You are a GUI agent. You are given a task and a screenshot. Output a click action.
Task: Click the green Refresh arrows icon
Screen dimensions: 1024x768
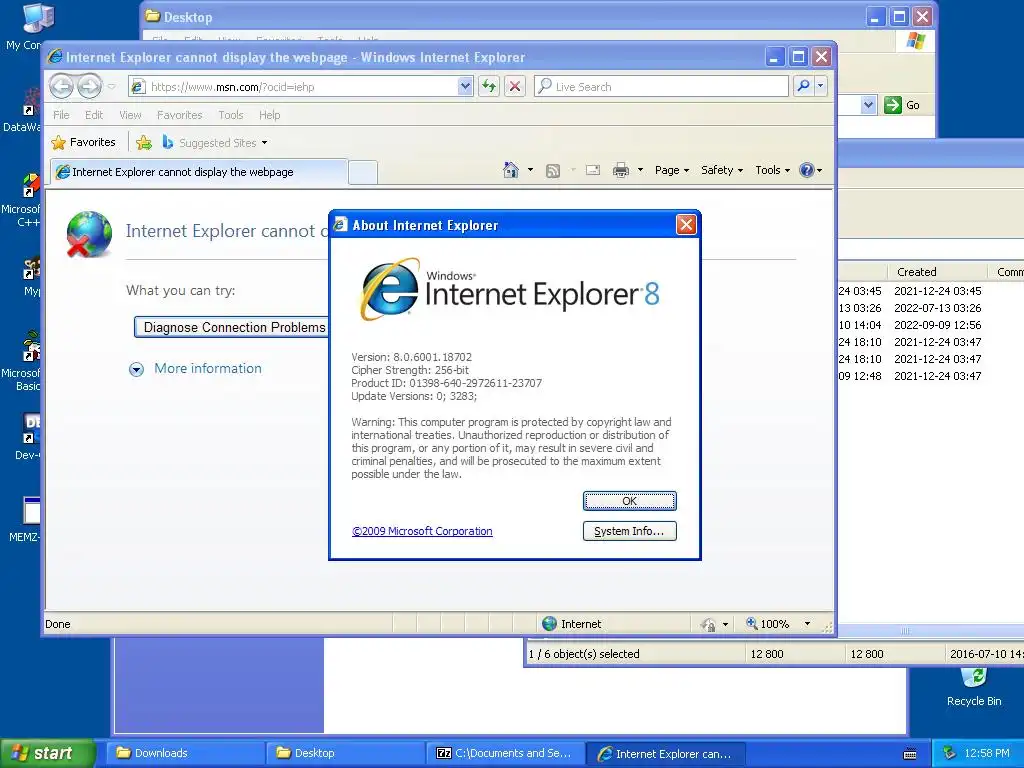point(489,86)
